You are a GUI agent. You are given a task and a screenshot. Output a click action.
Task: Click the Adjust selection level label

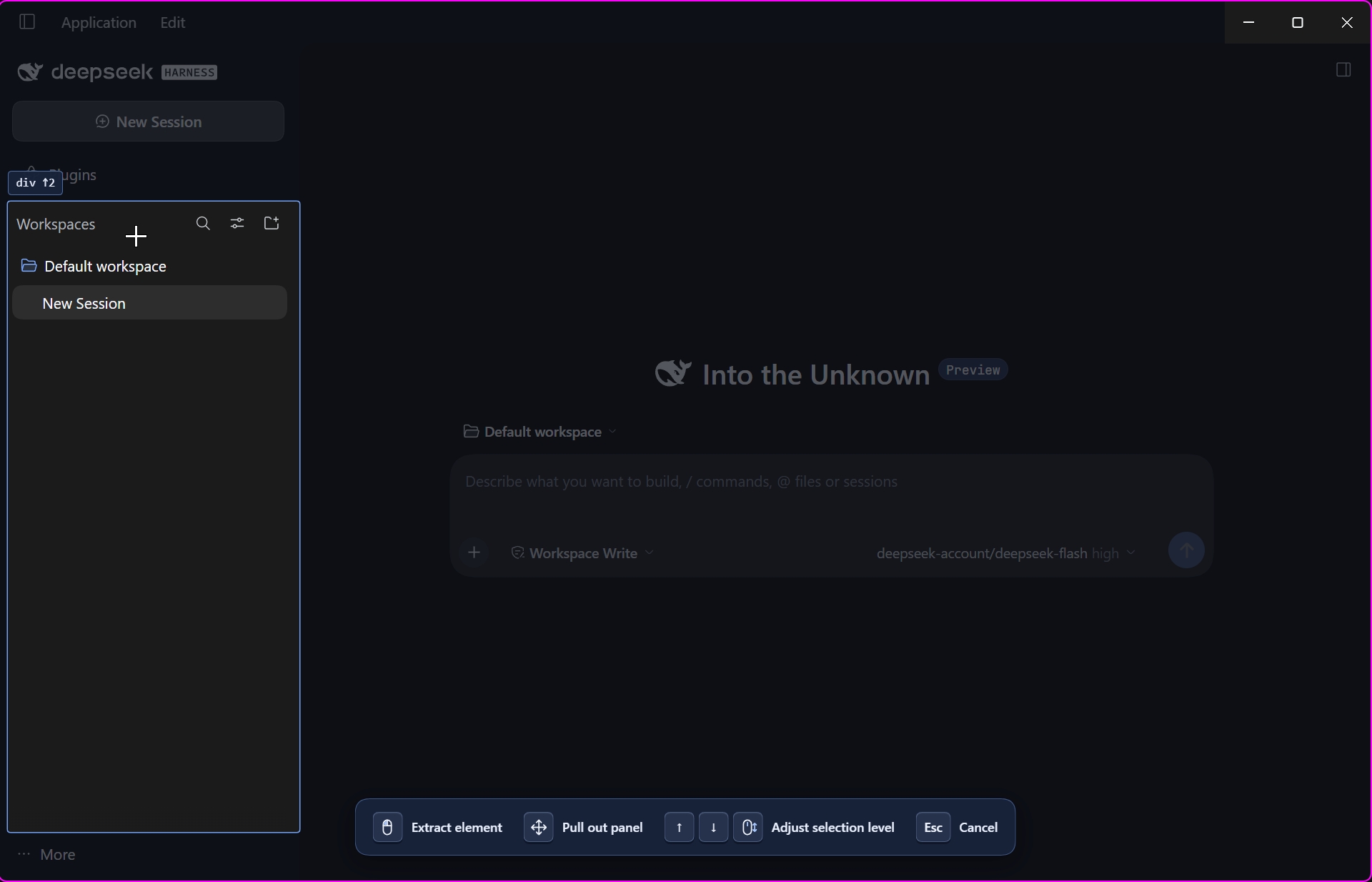pos(832,827)
